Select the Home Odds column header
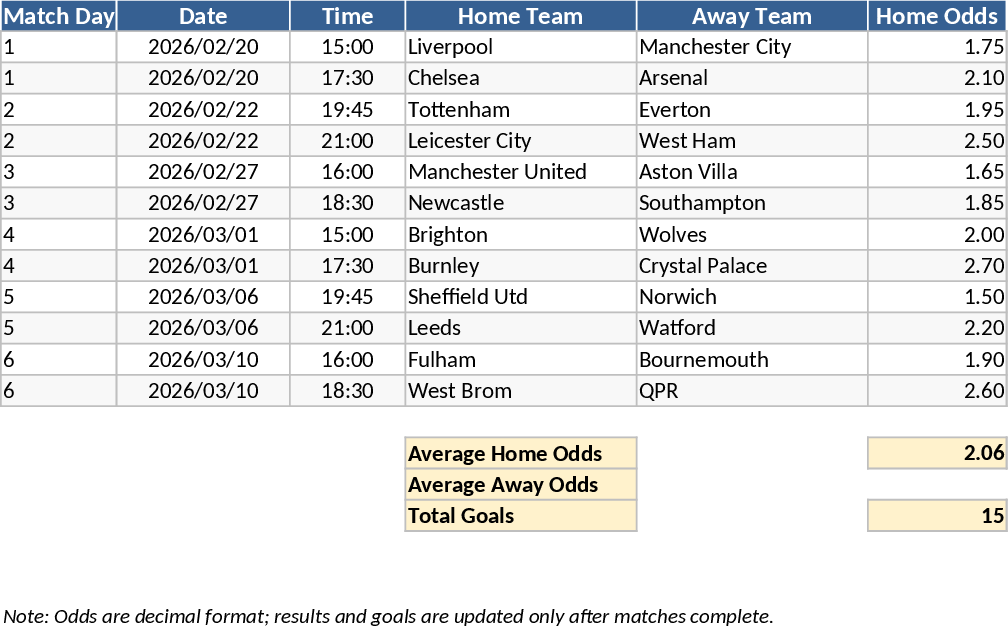Image resolution: width=1008 pixels, height=626 pixels. 936,16
